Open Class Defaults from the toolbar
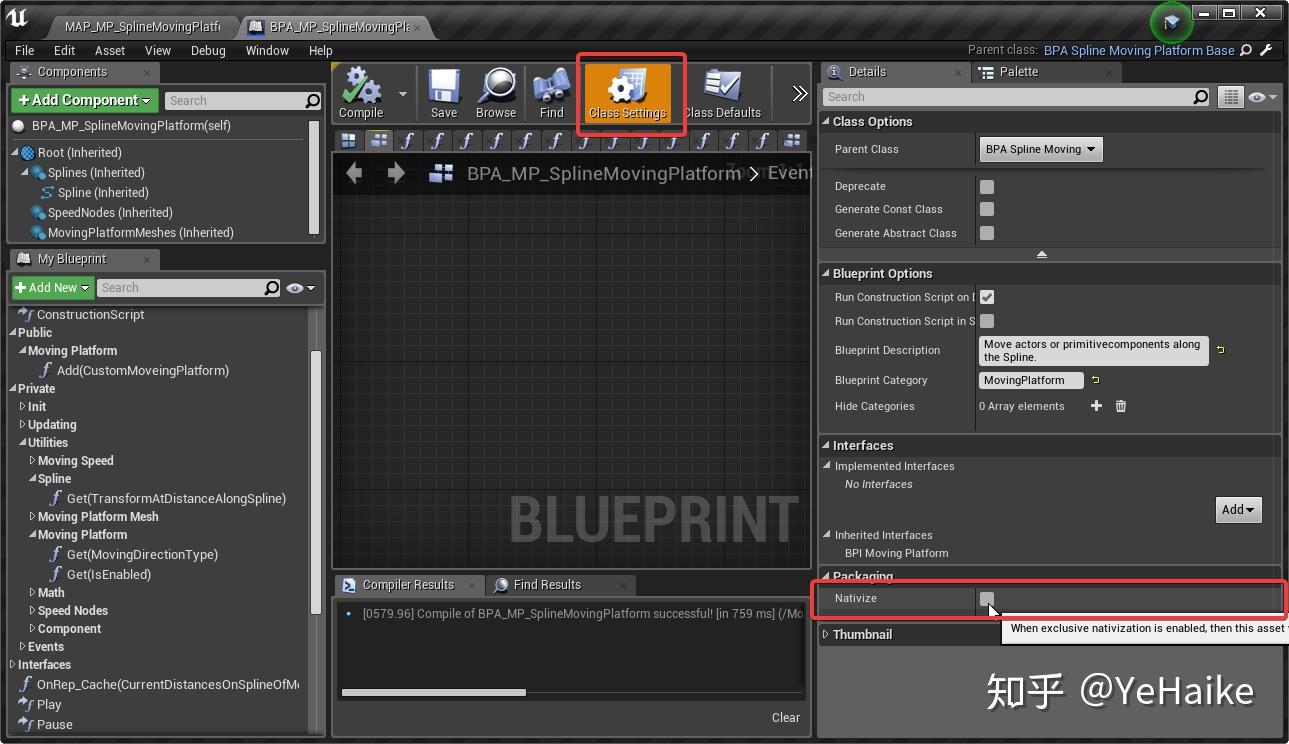 (722, 92)
